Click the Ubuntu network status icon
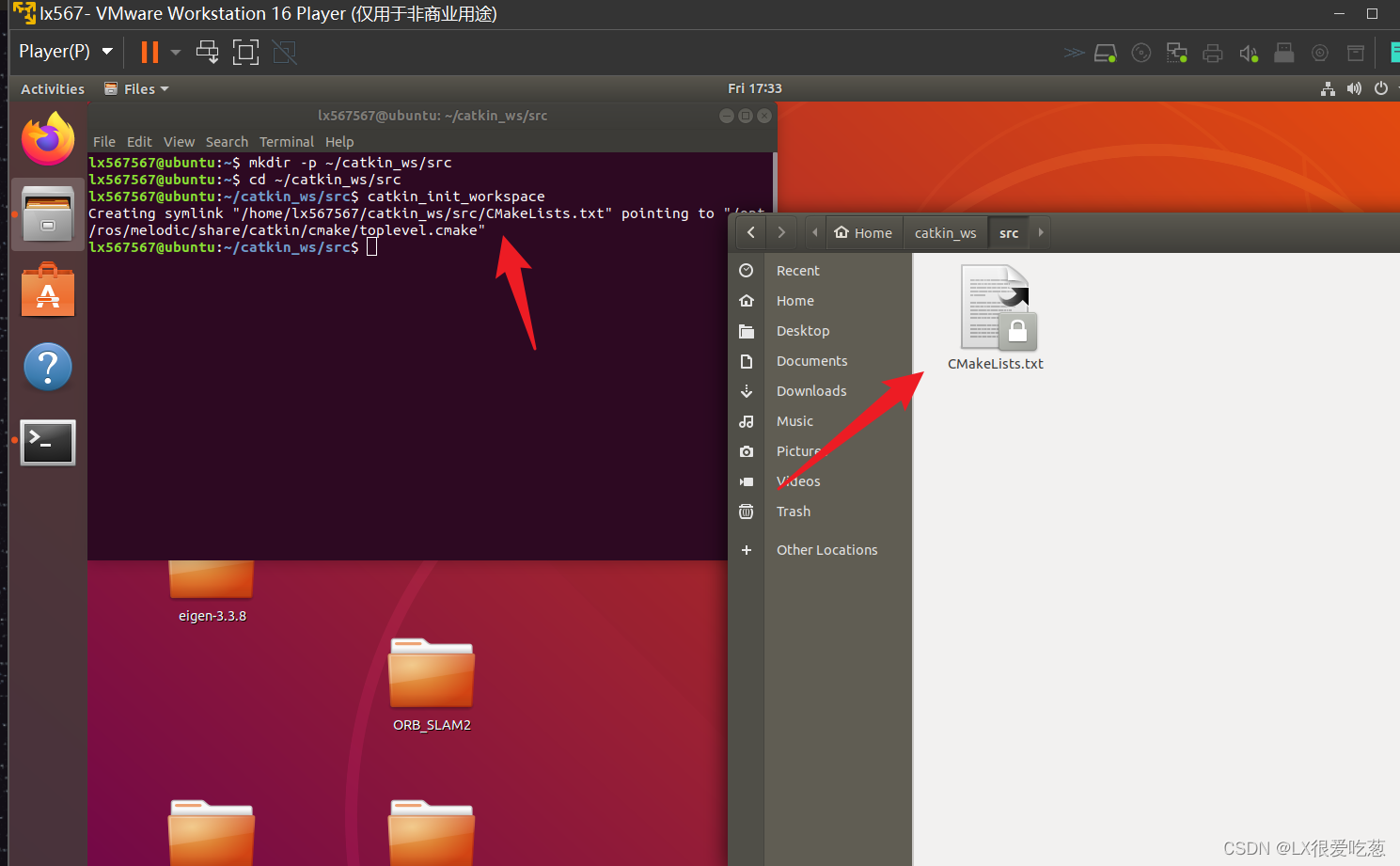This screenshot has width=1400, height=866. pyautogui.click(x=1328, y=88)
